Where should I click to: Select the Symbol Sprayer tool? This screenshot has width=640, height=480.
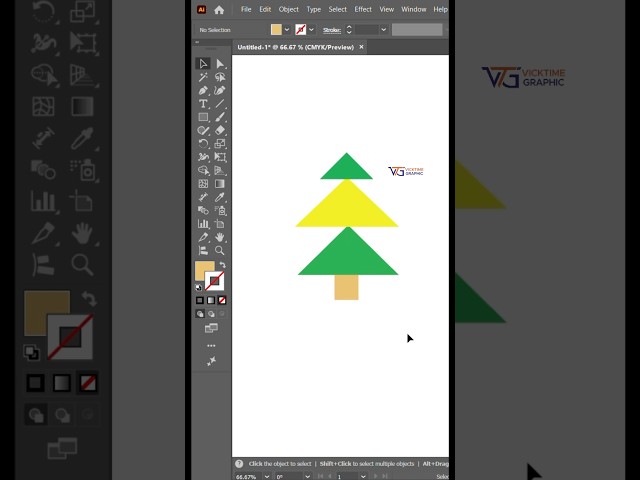tap(220, 211)
